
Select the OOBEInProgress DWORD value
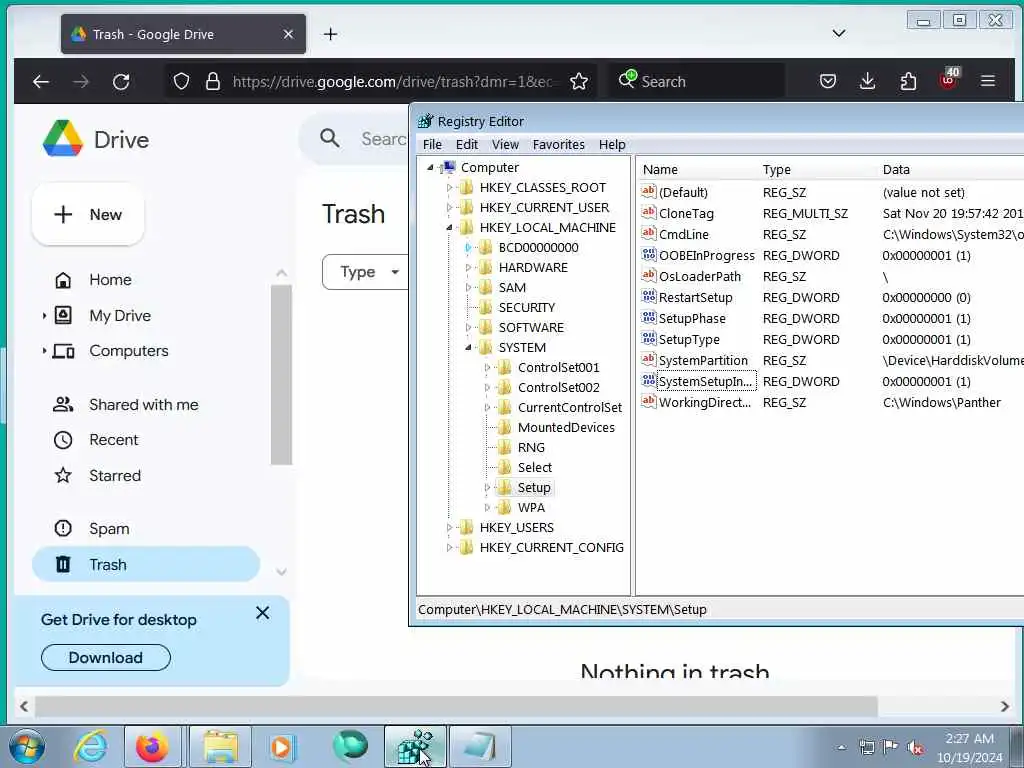point(707,255)
